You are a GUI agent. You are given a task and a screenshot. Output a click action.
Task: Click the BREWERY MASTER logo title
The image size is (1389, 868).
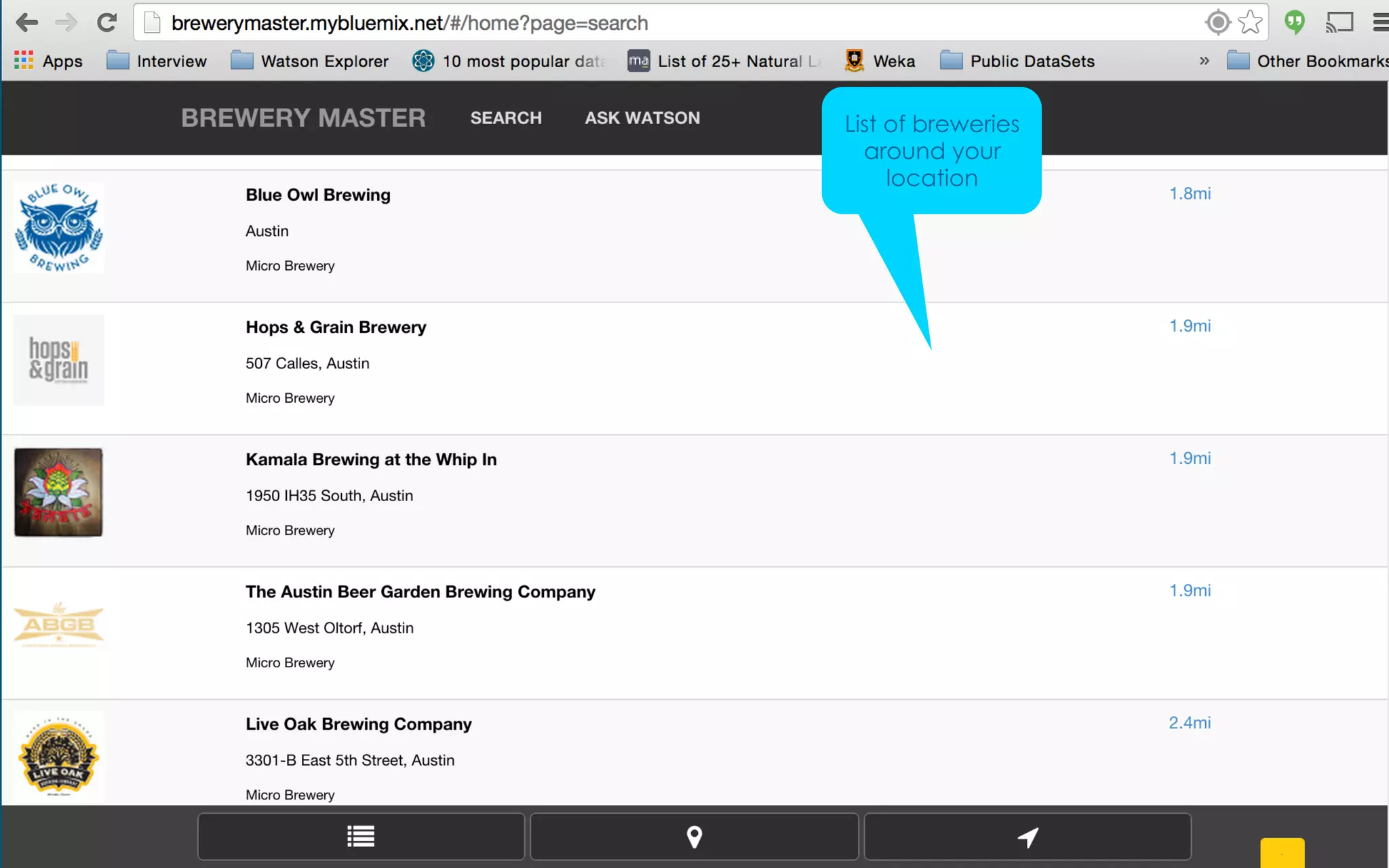click(303, 118)
